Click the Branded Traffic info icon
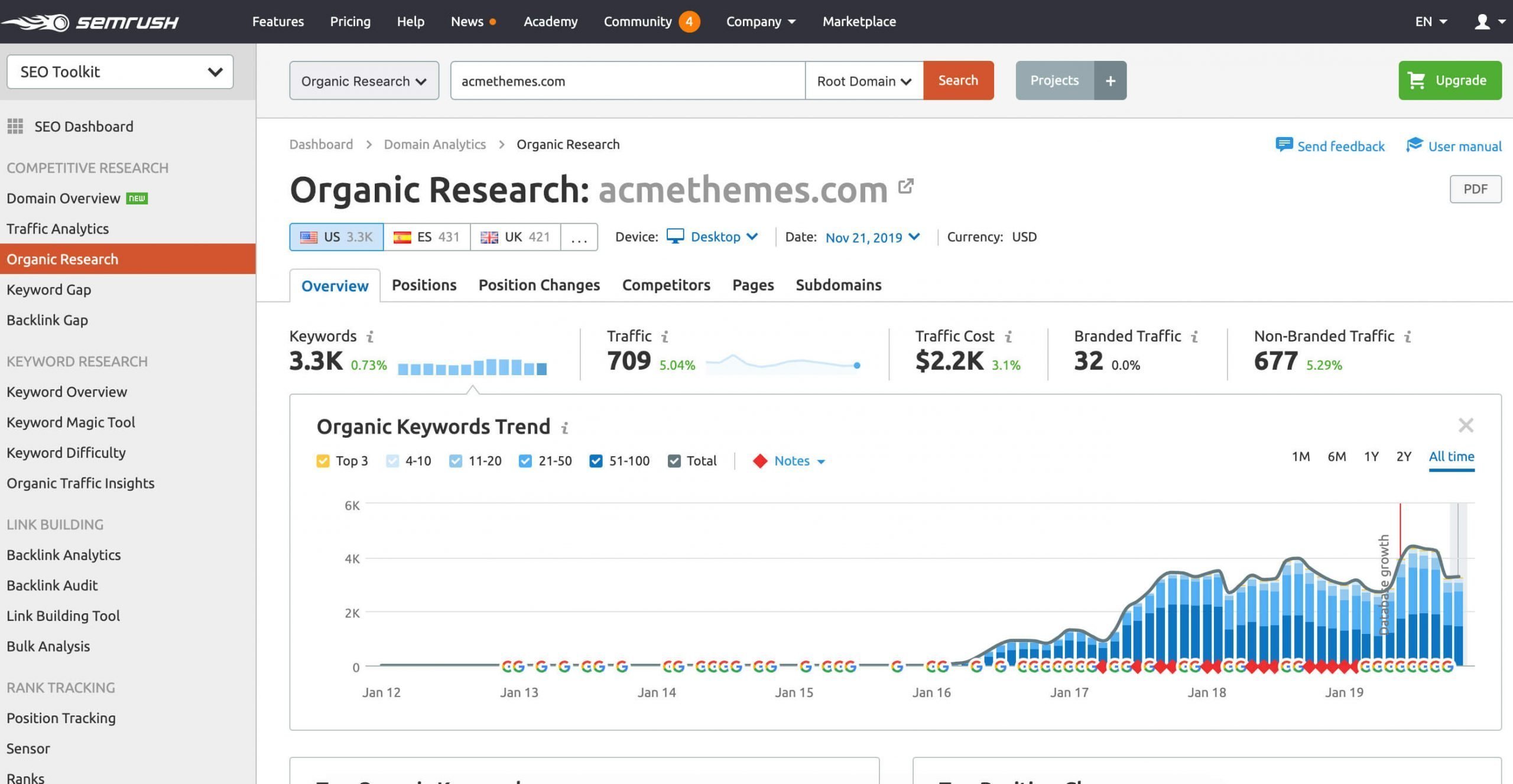 click(x=1194, y=337)
